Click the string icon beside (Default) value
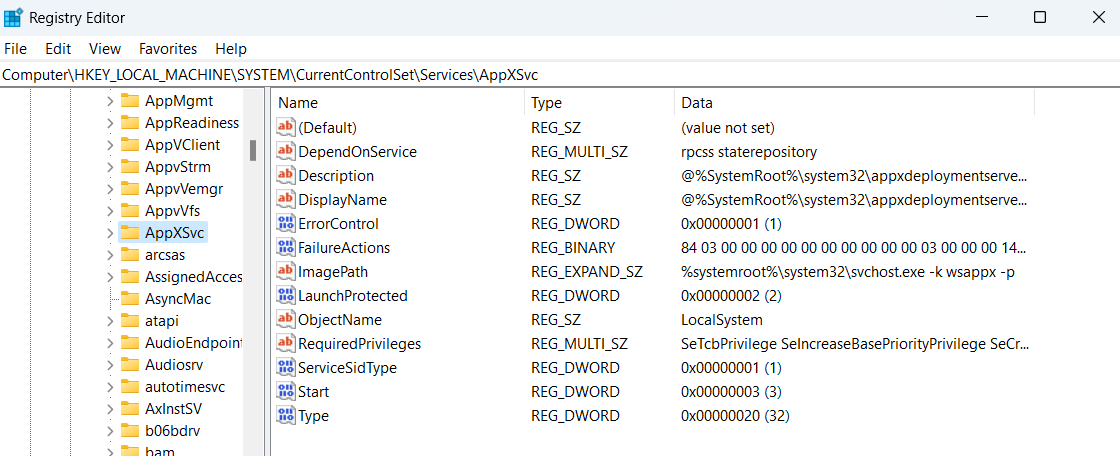 pyautogui.click(x=286, y=128)
